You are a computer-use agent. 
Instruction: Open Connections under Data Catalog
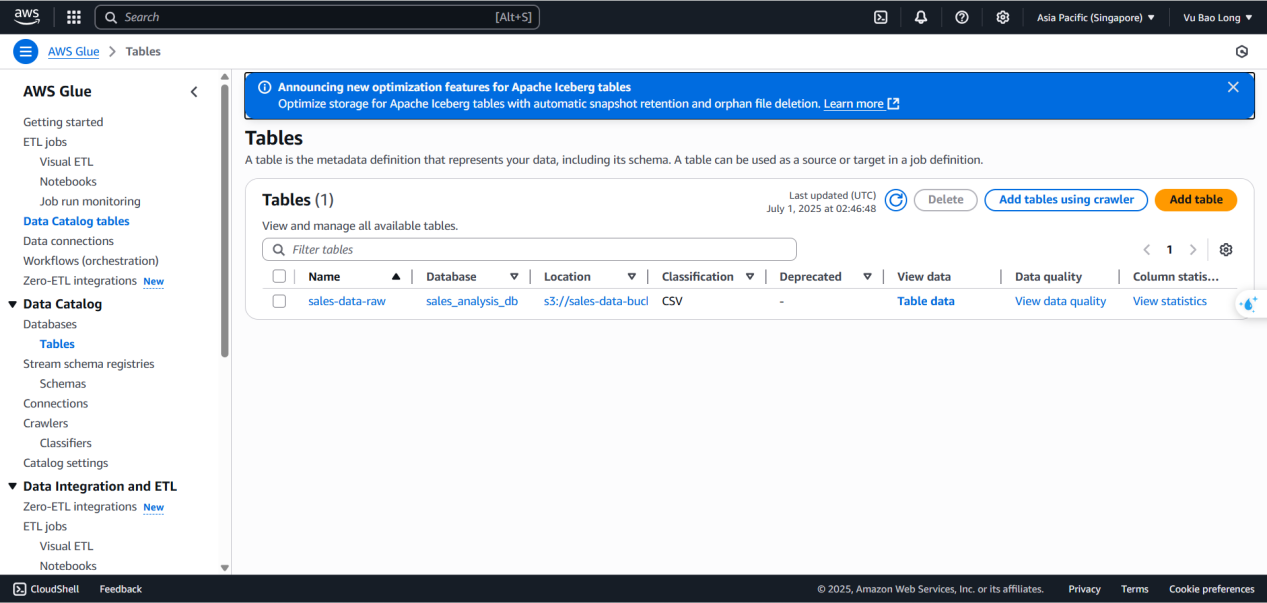point(56,404)
